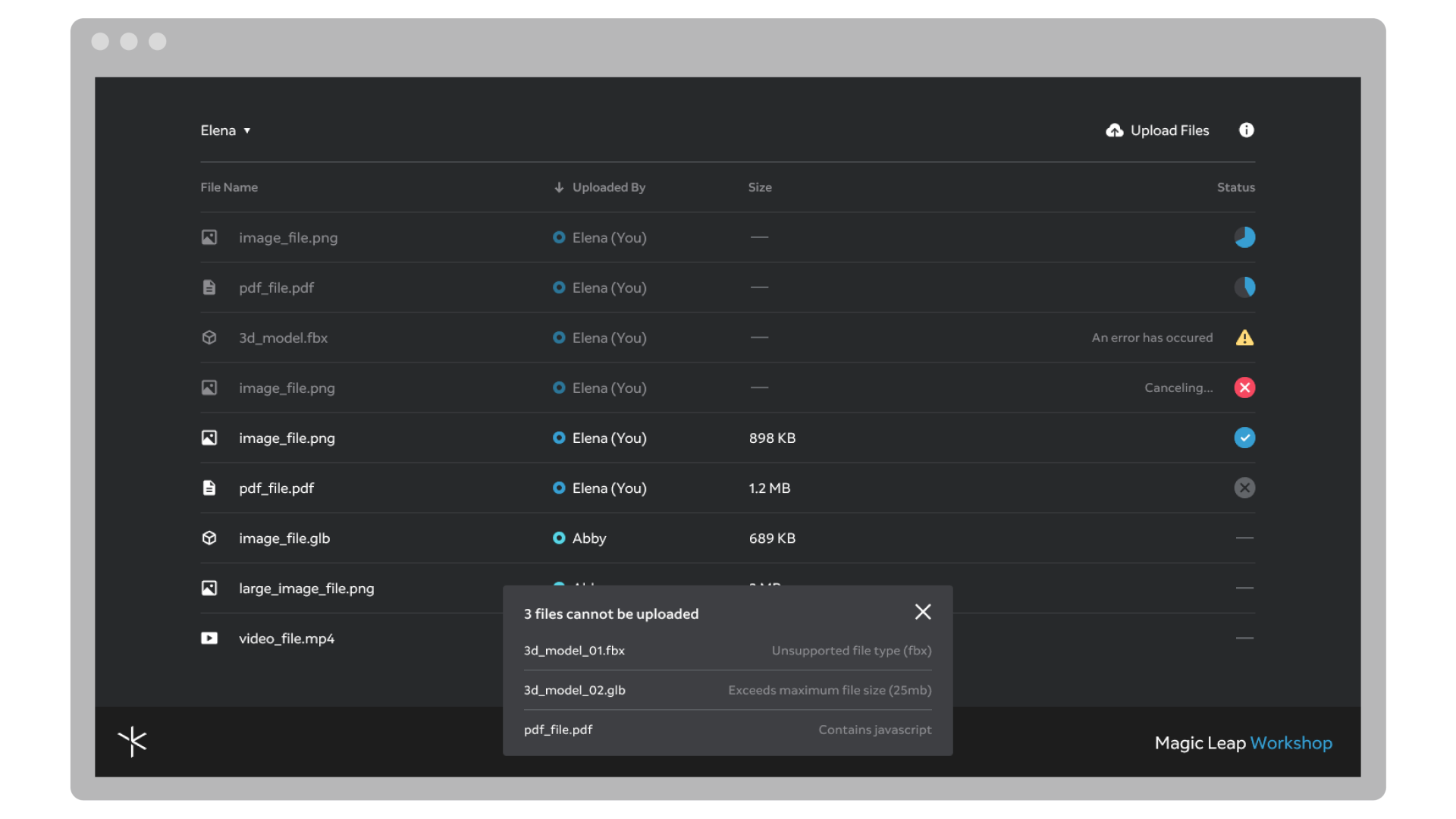The width and height of the screenshot is (1456, 819).
Task: Remove the 1.2 MB pdf_file.pdf via gray X
Action: [1244, 488]
